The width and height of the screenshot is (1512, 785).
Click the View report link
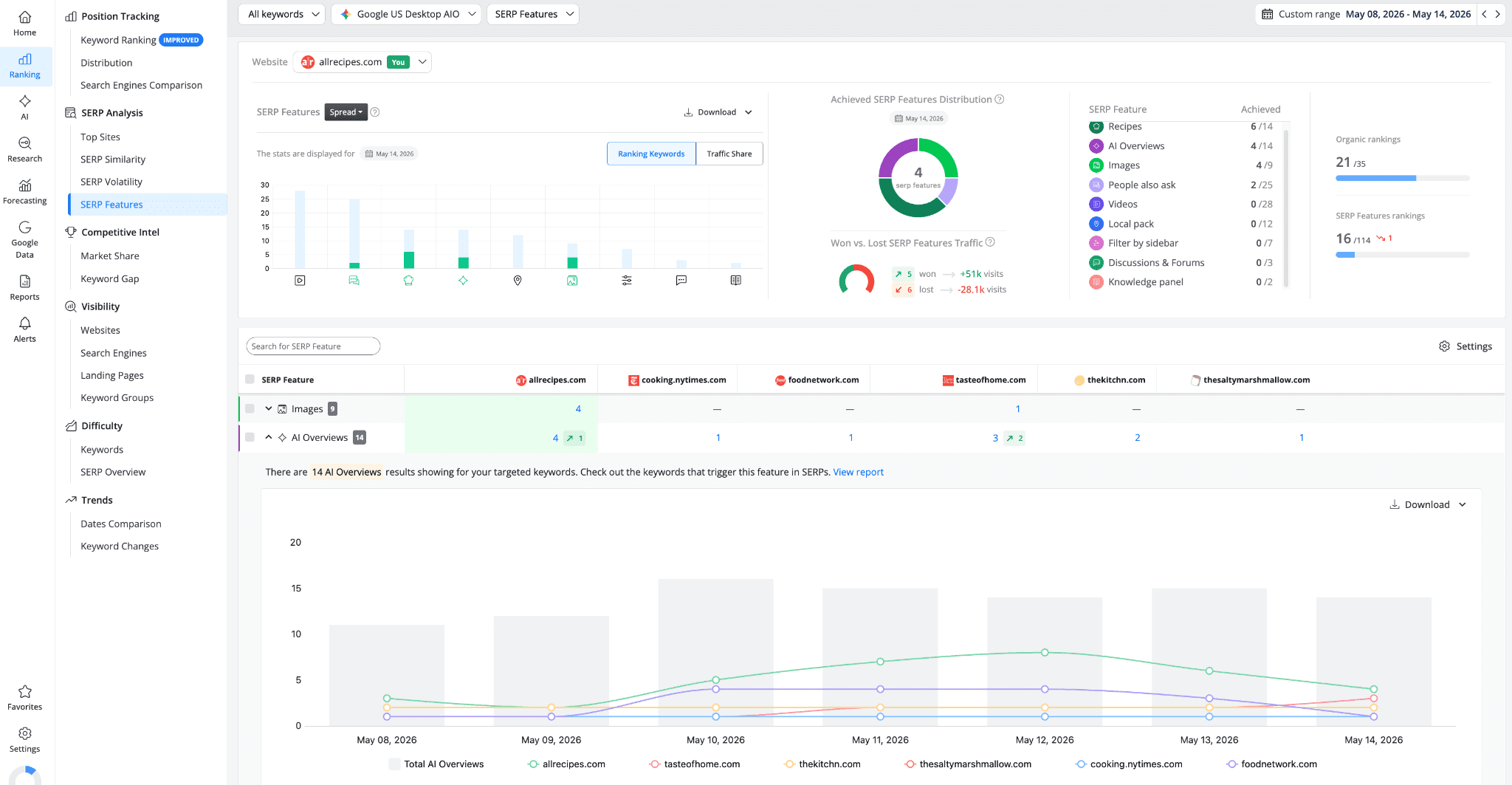click(x=858, y=472)
